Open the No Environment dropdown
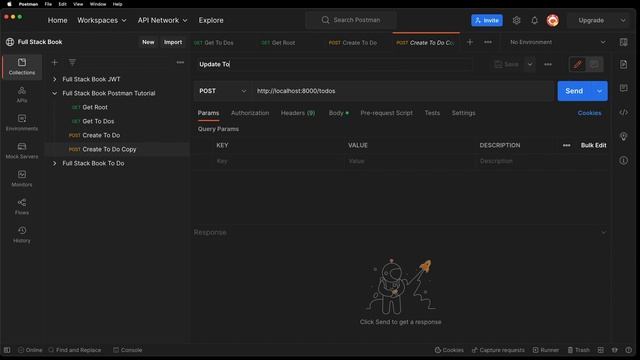This screenshot has width=640, height=360. [x=558, y=42]
